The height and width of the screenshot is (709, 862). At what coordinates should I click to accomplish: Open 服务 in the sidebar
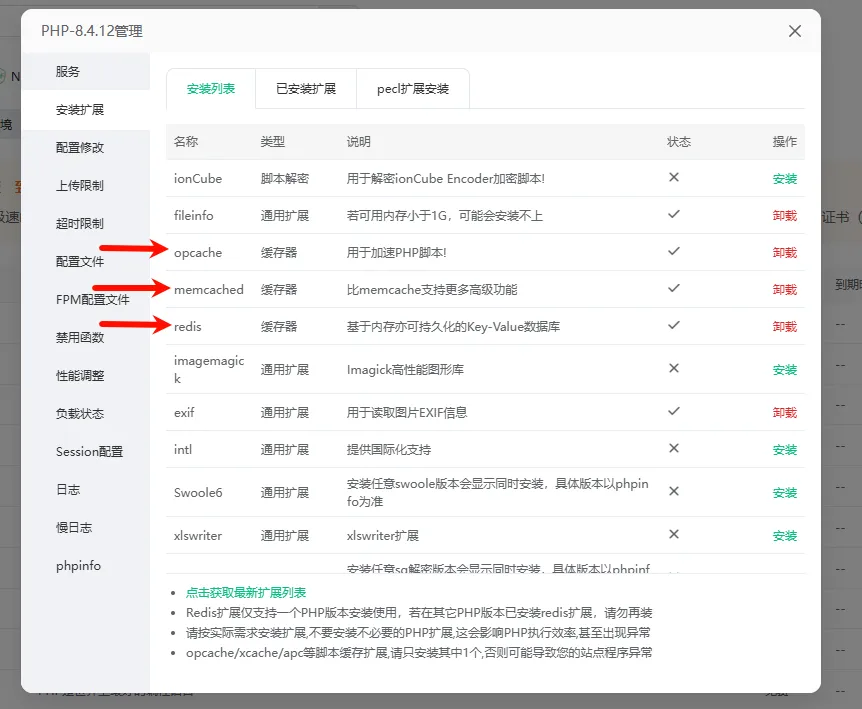(x=68, y=72)
